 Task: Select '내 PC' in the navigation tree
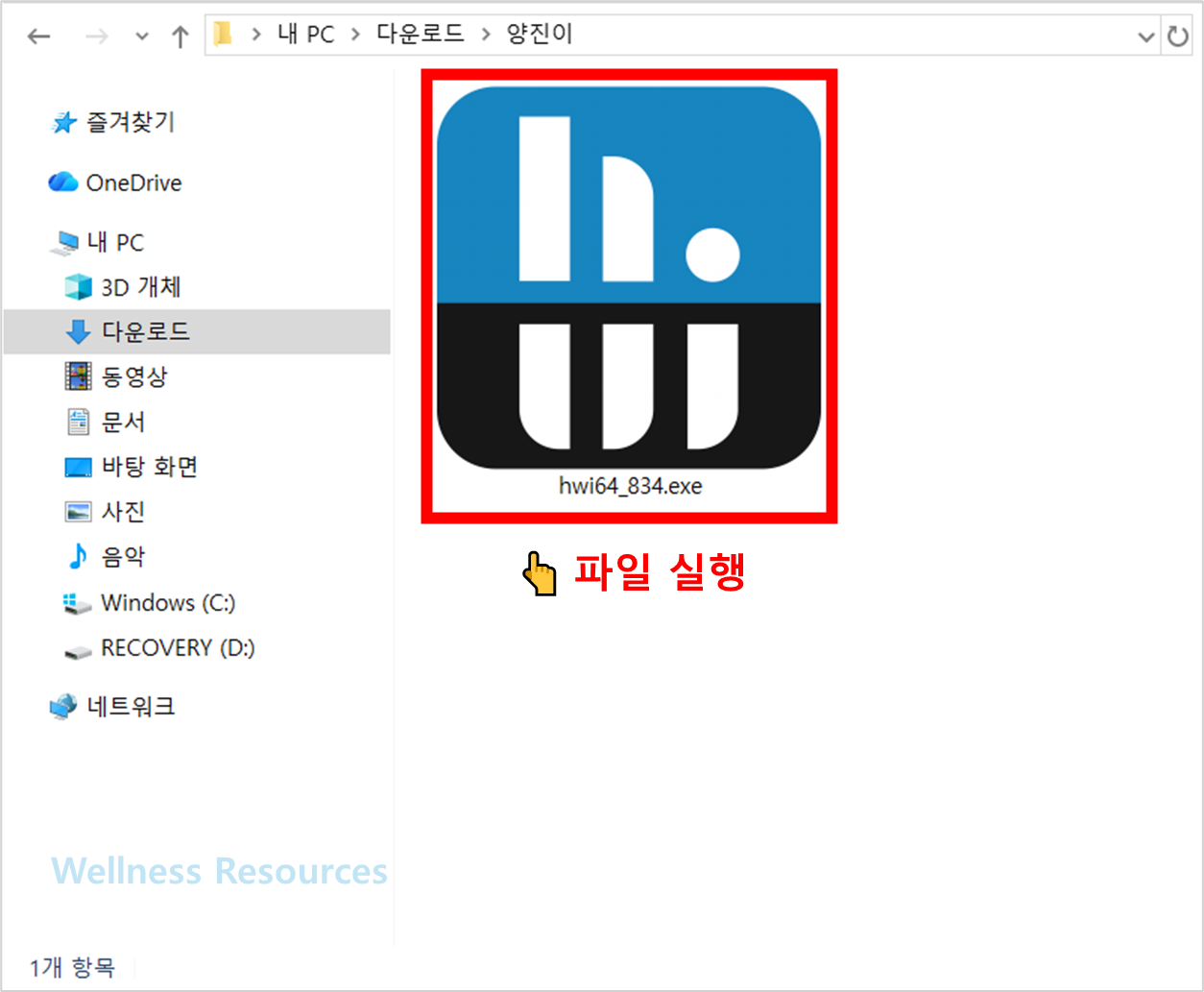coord(115,242)
